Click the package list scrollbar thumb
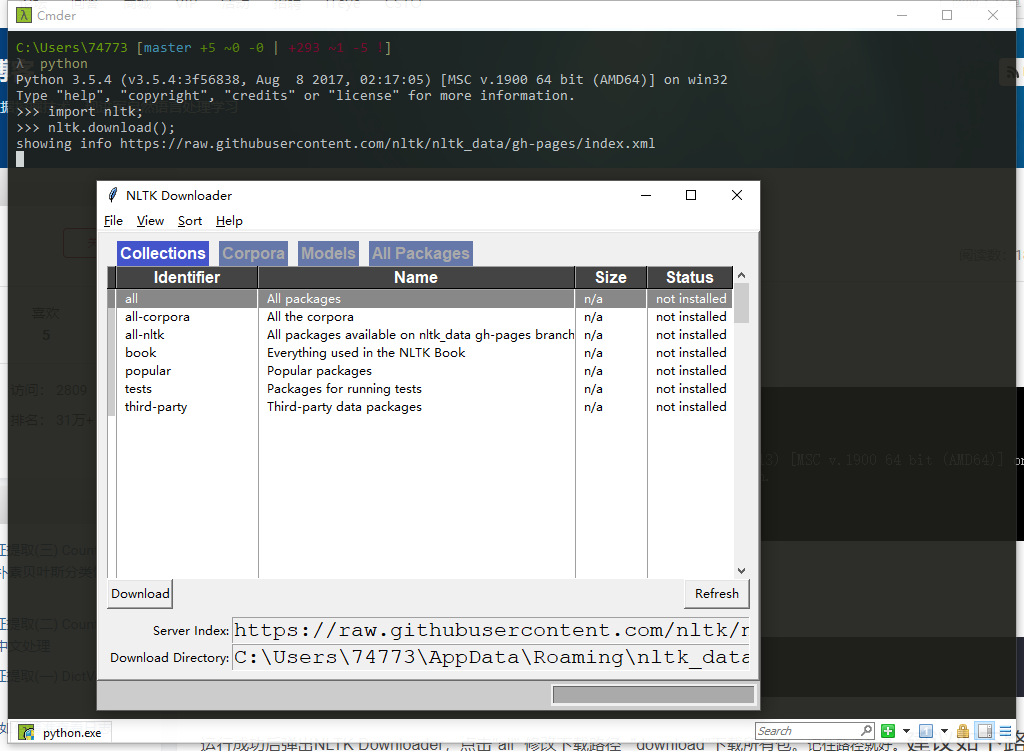This screenshot has width=1024, height=751. coord(741,303)
